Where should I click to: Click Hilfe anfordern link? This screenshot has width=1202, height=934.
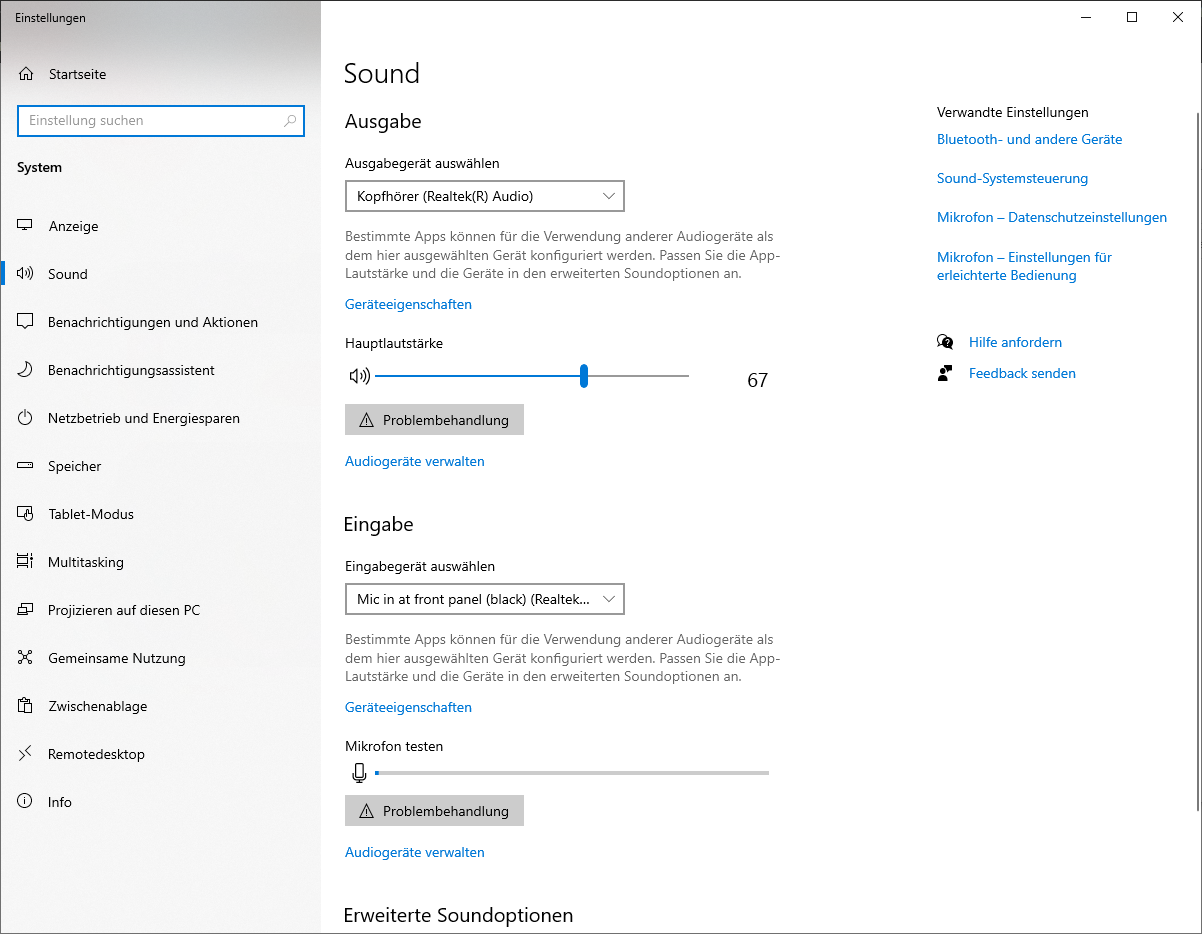point(1015,342)
